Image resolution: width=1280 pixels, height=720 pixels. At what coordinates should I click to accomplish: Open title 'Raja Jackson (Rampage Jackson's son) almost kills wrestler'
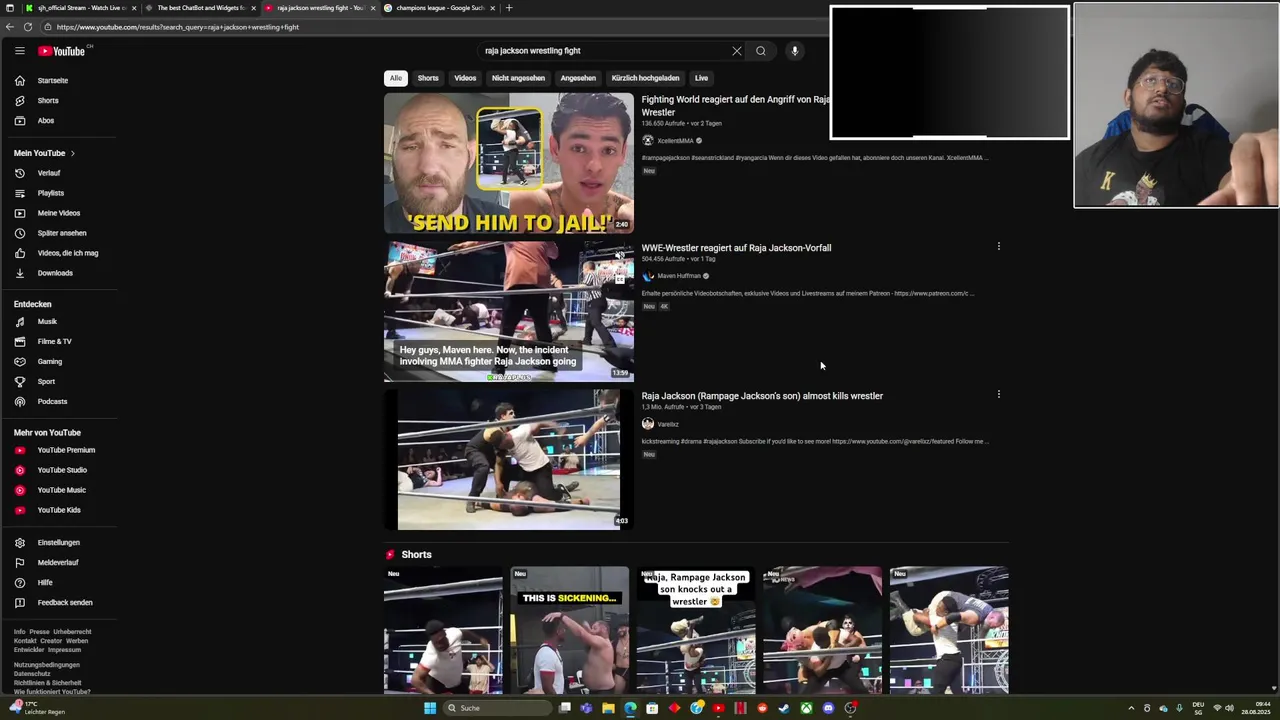(x=762, y=396)
